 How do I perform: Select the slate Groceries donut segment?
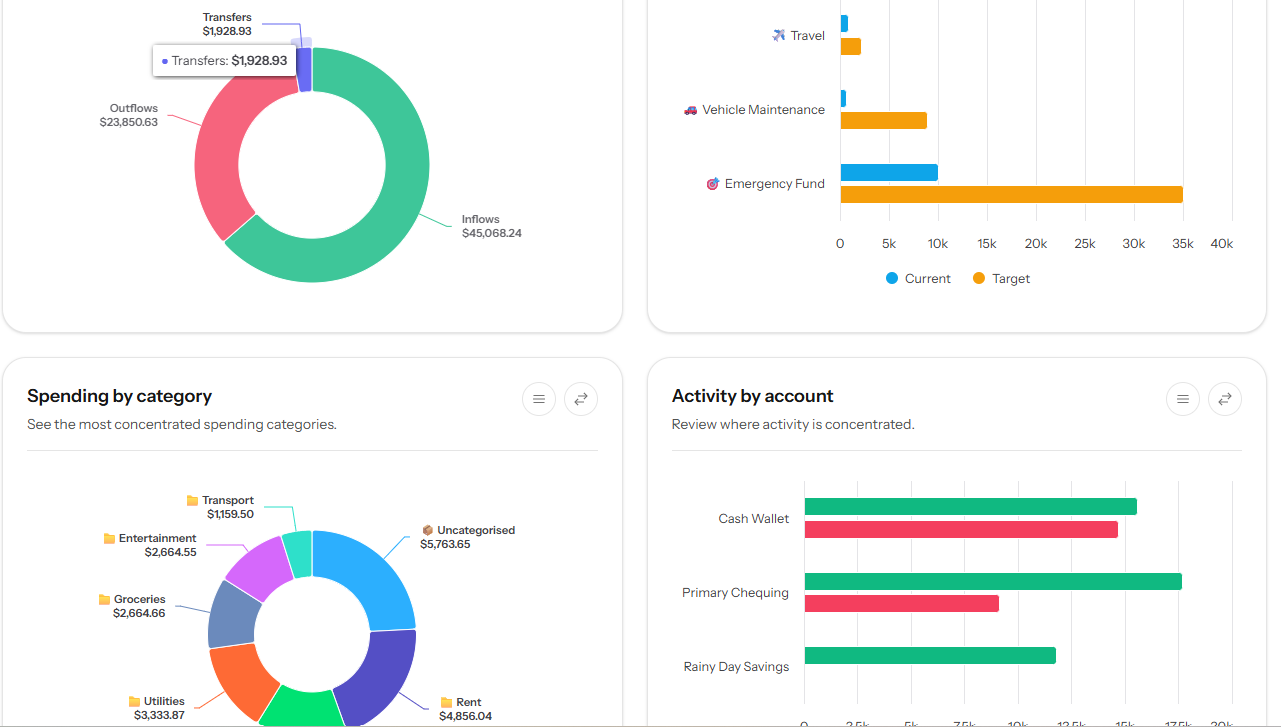click(x=231, y=615)
